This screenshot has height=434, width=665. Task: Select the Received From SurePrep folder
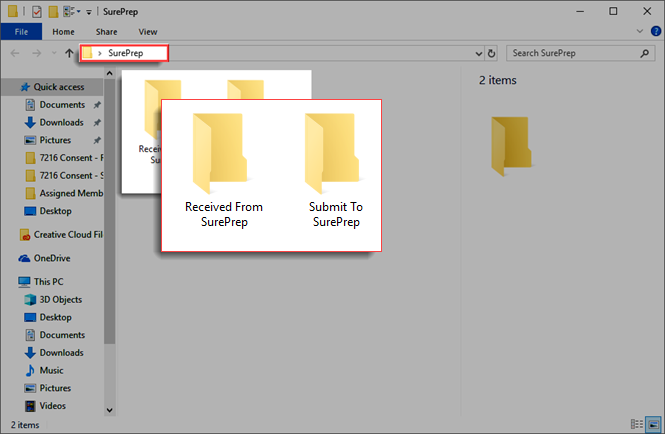(x=224, y=170)
